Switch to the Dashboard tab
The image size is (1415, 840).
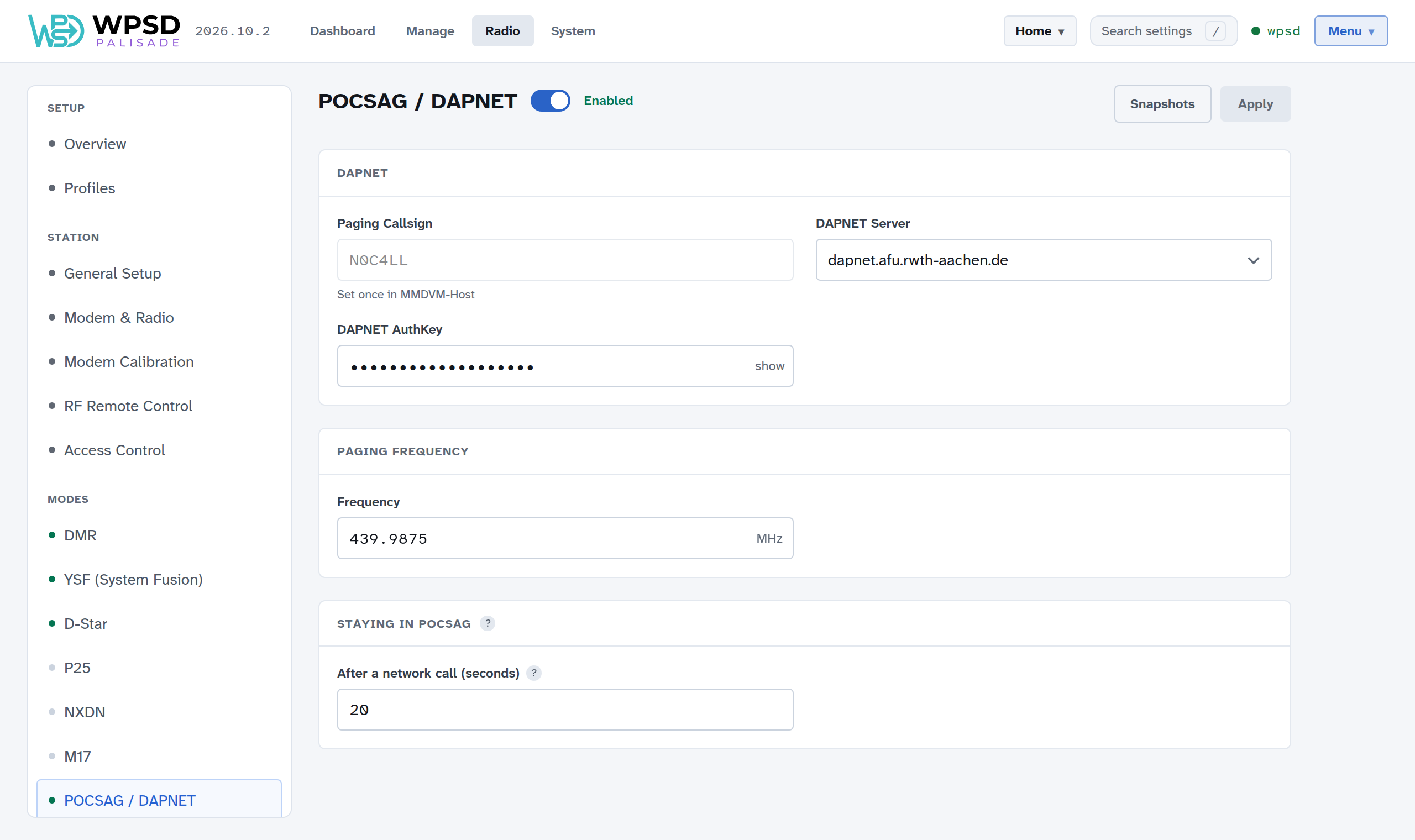343,31
